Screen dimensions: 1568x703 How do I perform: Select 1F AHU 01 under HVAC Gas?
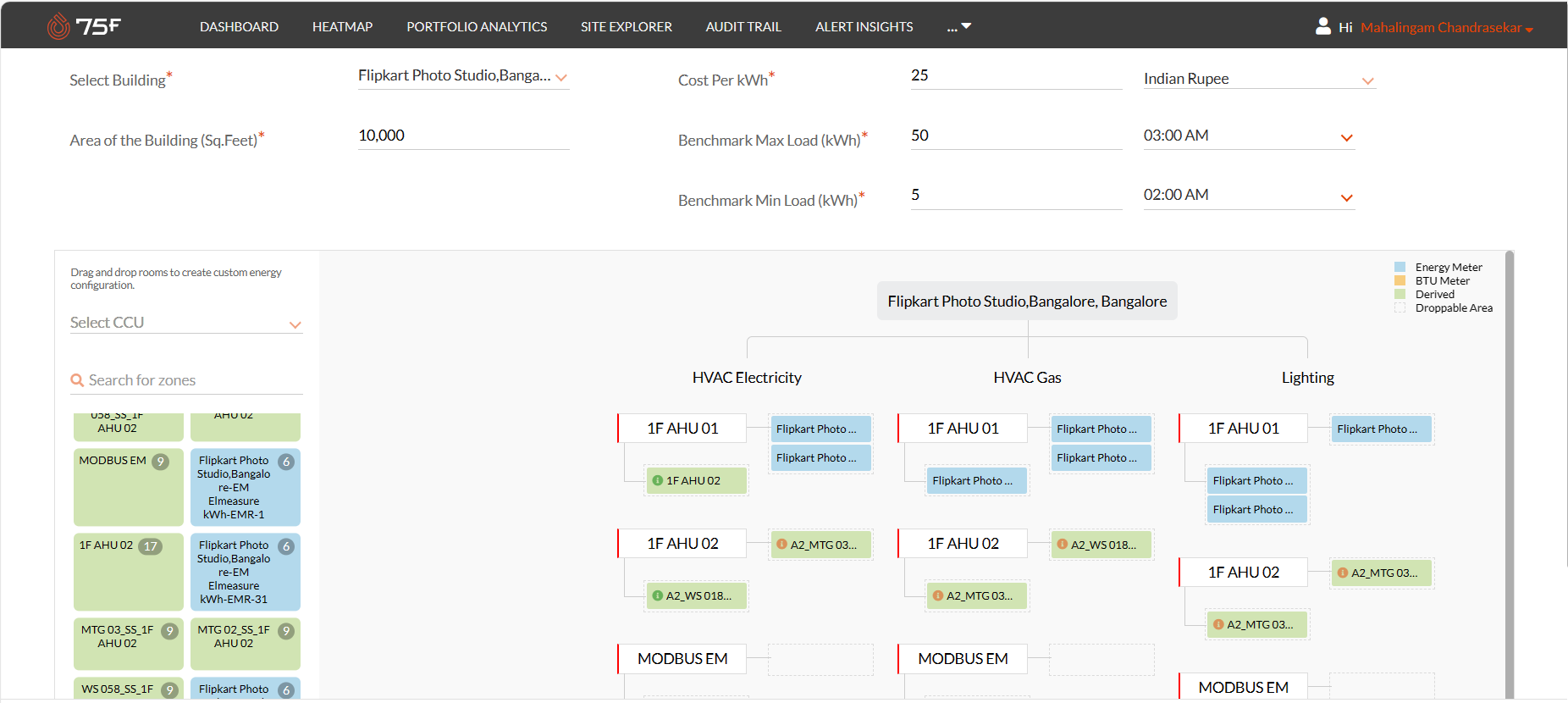point(963,429)
